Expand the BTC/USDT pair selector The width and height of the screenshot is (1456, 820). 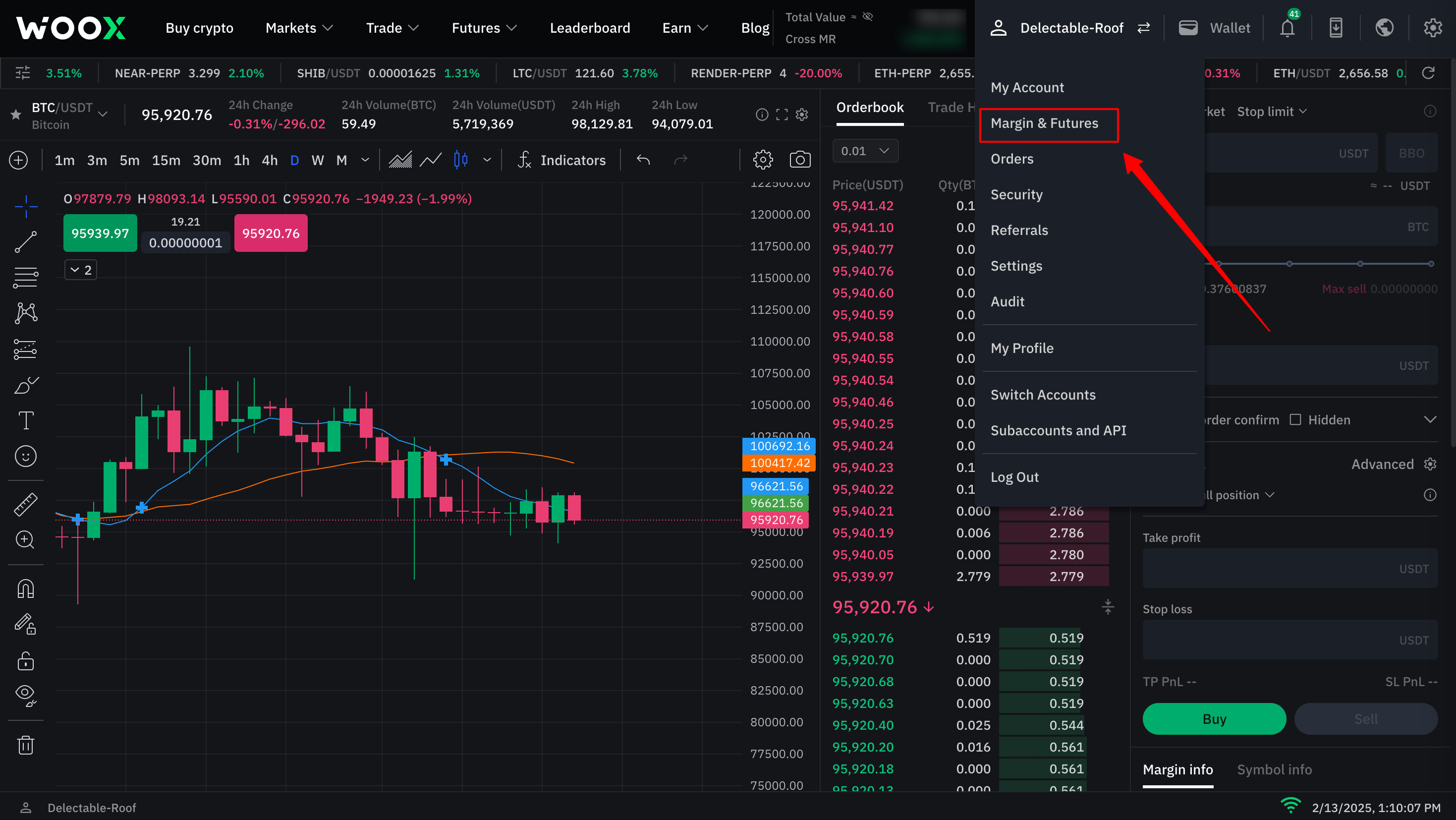click(103, 114)
